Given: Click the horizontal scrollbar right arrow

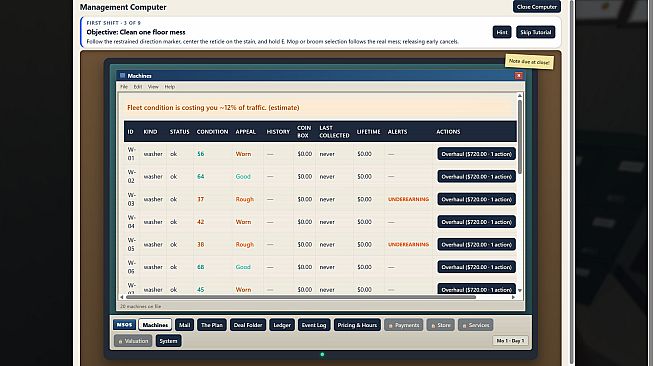Looking at the screenshot, I should (513, 297).
